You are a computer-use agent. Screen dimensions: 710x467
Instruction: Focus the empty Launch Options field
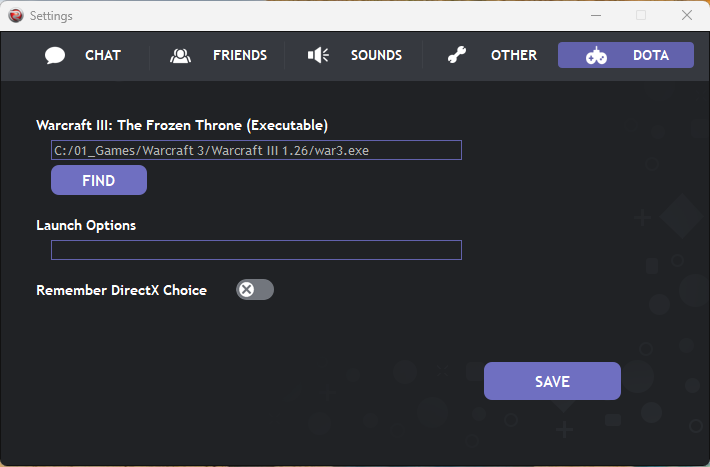pos(256,250)
